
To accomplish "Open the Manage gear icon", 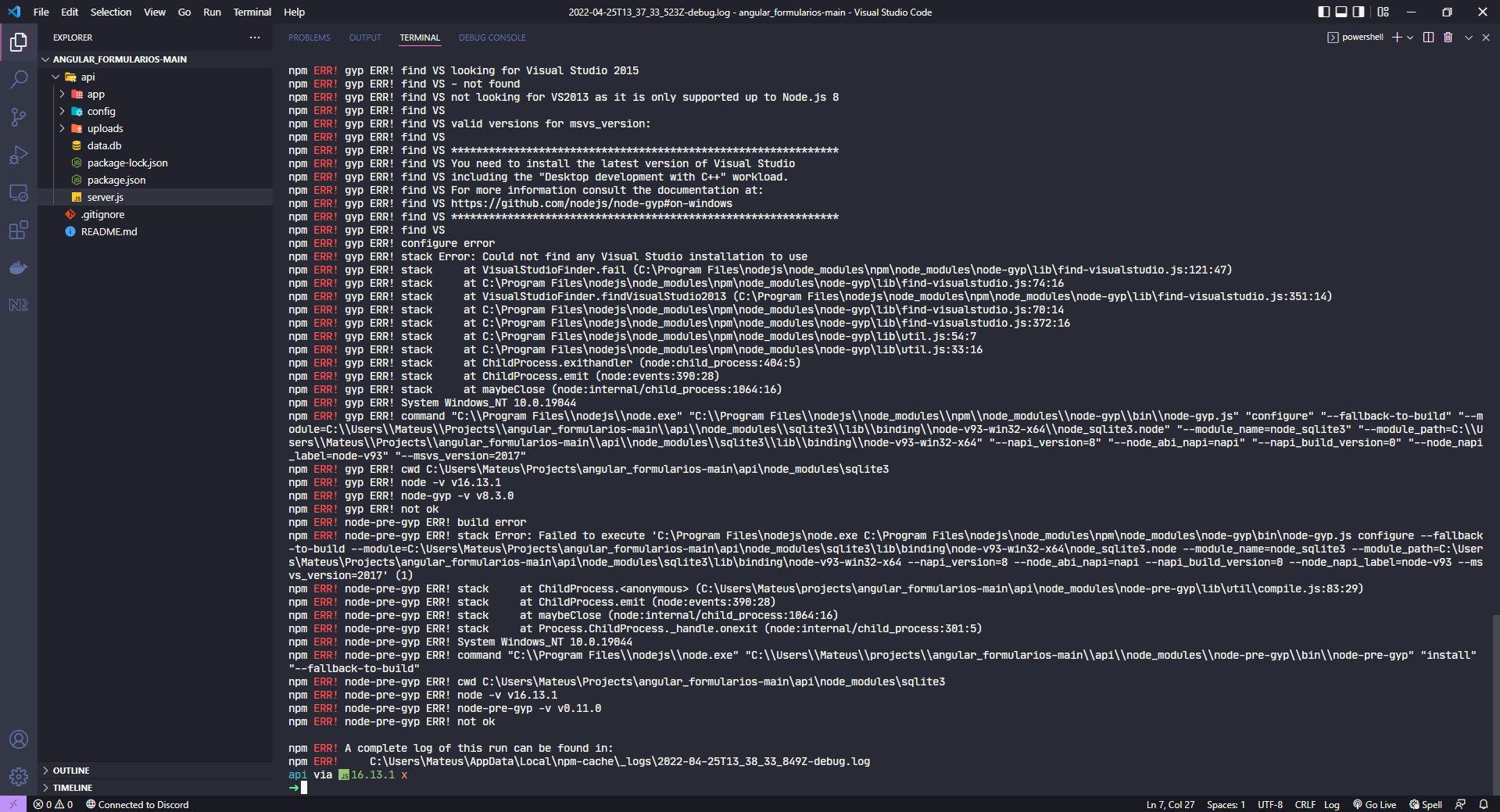I will [x=19, y=777].
